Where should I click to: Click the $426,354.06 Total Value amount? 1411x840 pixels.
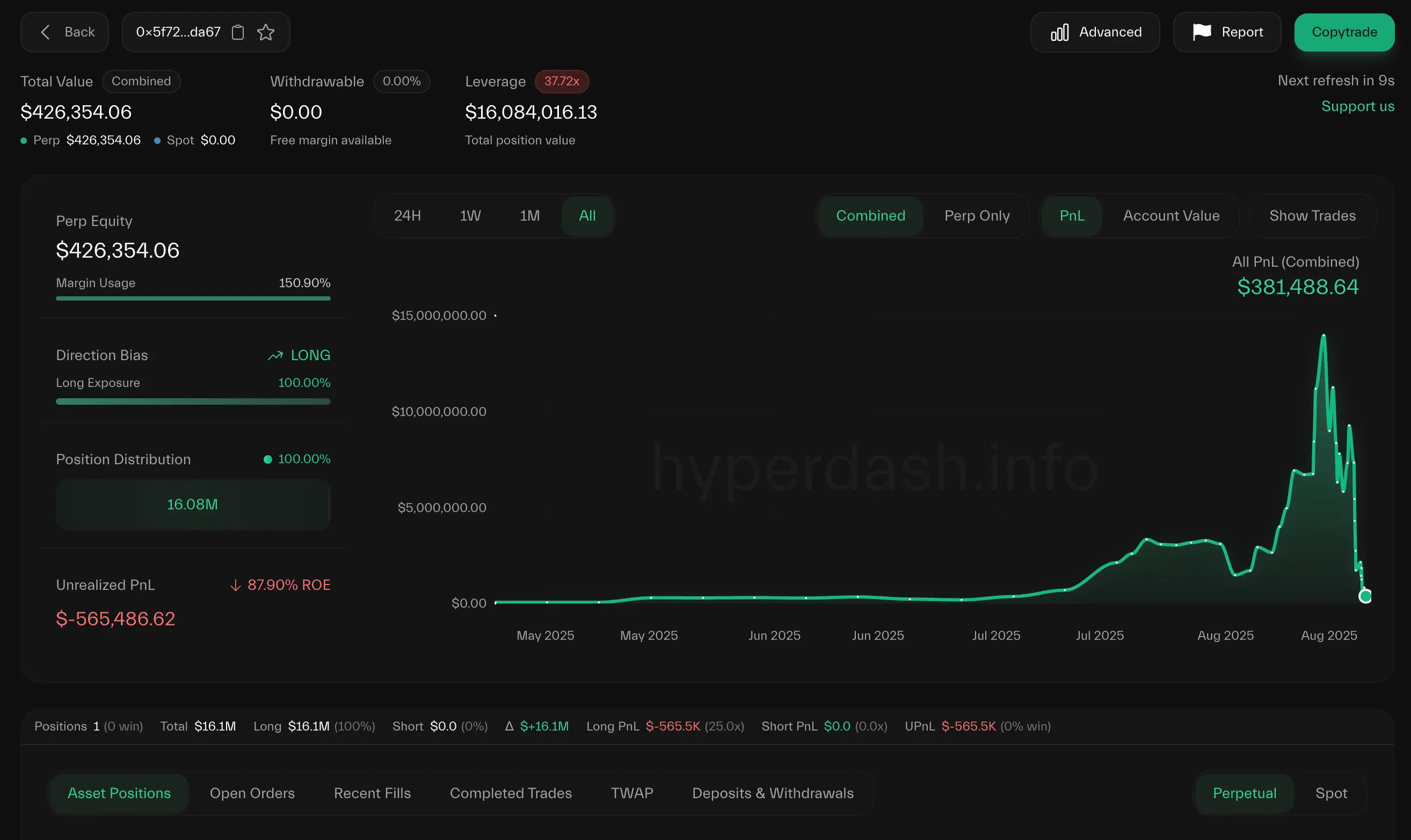pos(76,112)
